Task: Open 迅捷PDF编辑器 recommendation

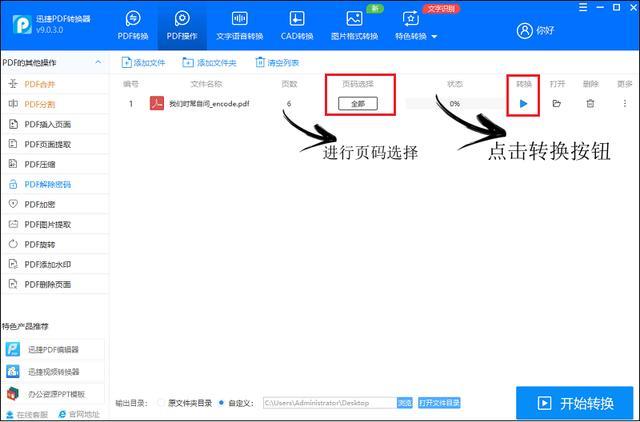Action: (x=53, y=349)
